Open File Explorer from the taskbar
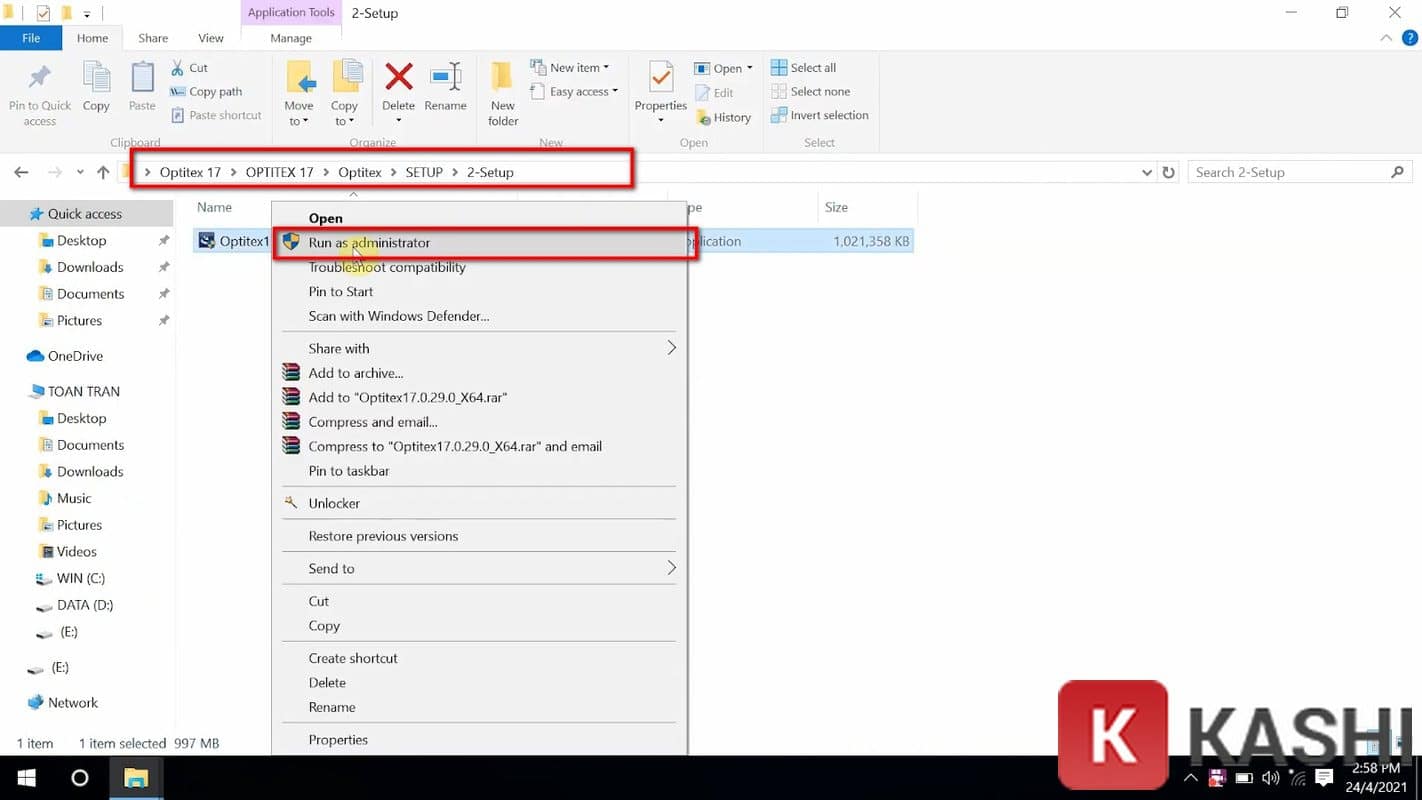1422x800 pixels. coord(136,778)
